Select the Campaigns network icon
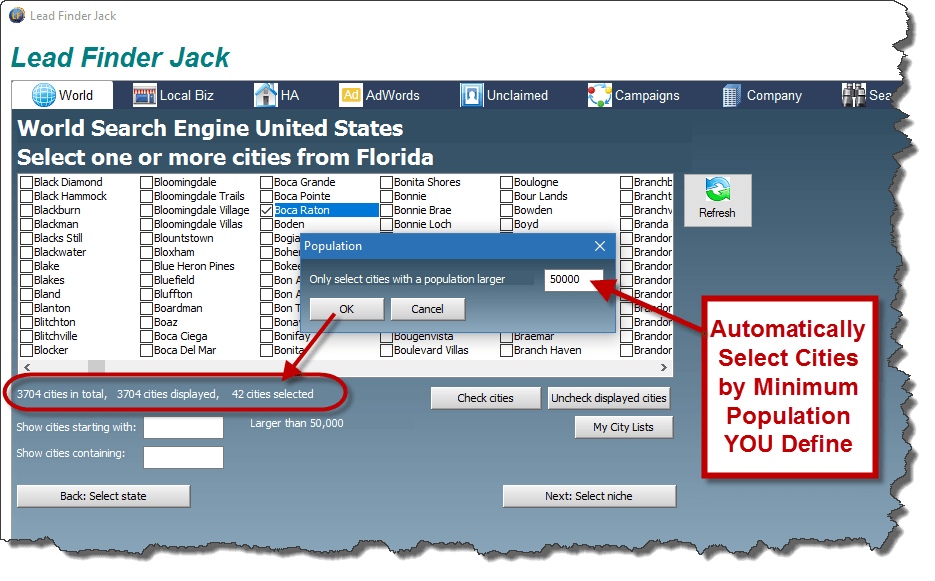Image resolution: width=935 pixels, height=581 pixels. click(x=599, y=95)
